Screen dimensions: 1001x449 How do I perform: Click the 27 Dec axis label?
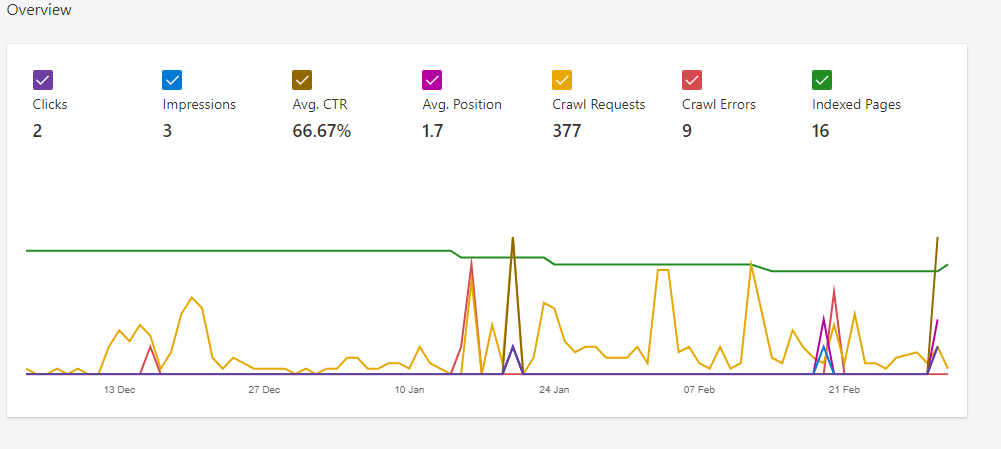264,389
